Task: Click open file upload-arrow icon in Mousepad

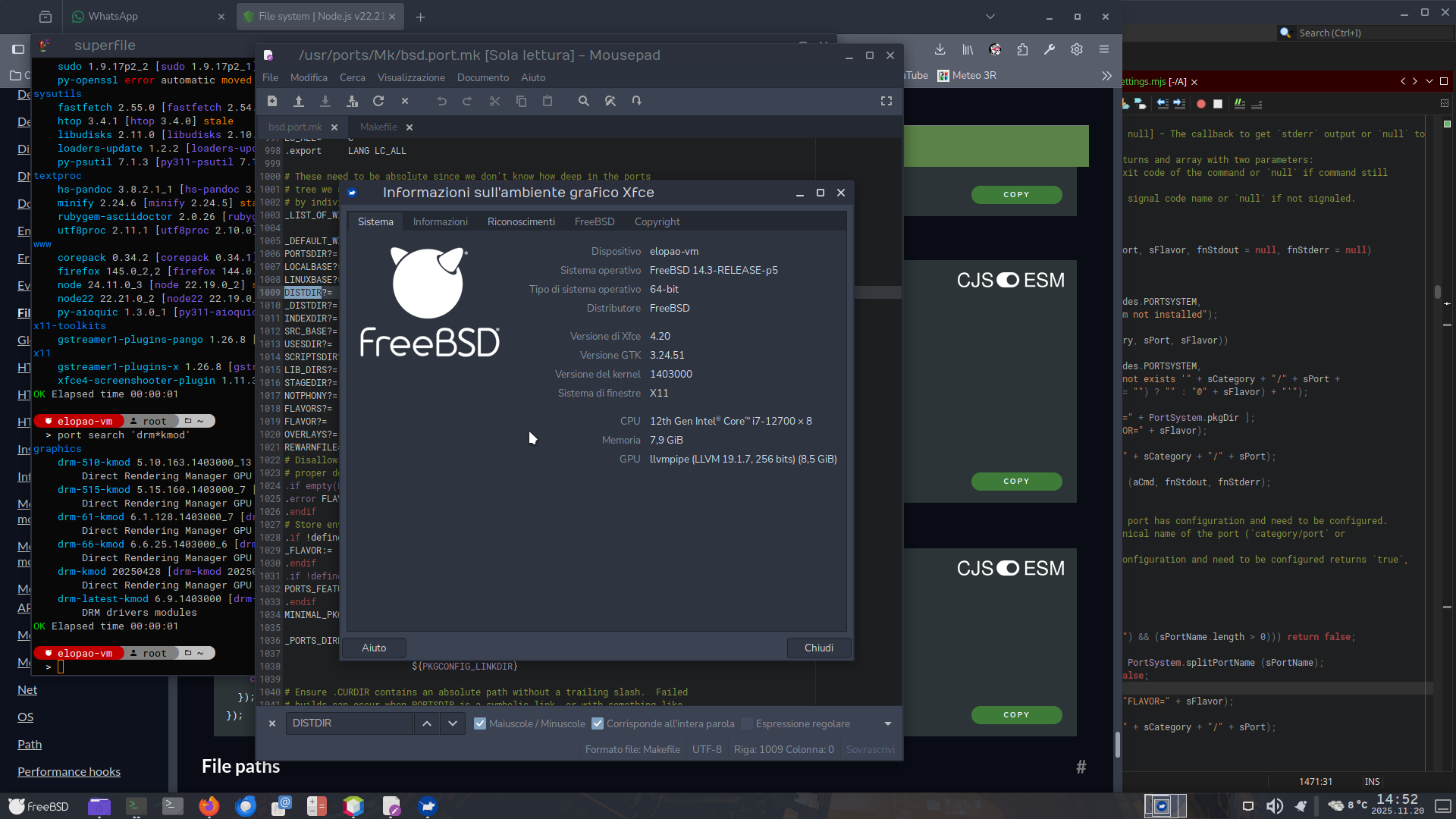Action: pos(299,101)
